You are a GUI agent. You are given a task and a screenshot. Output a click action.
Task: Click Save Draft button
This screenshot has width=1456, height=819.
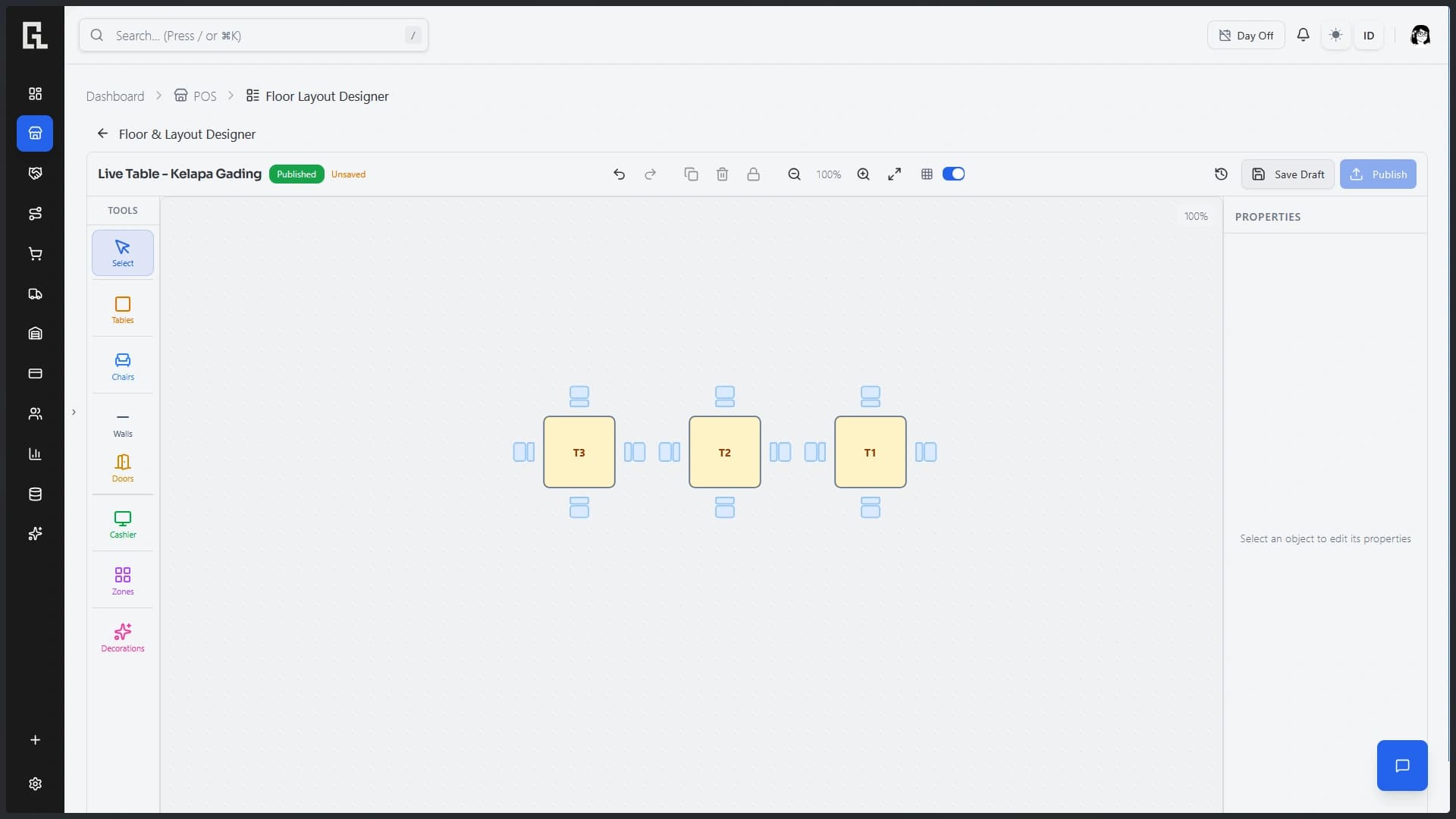[1288, 174]
